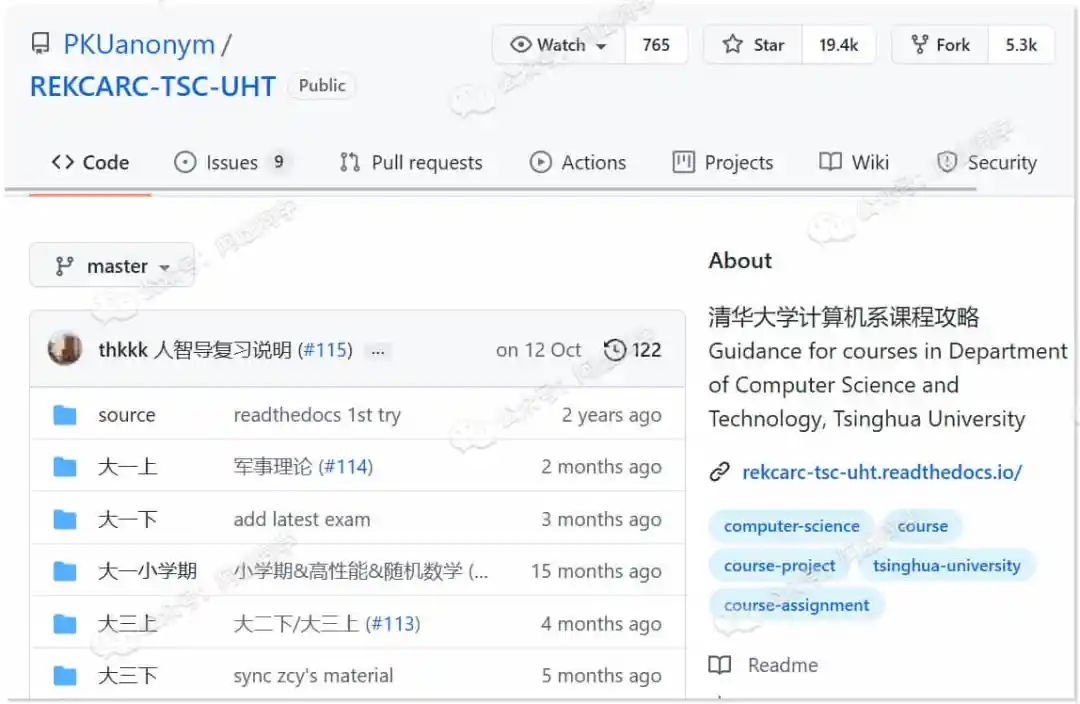This screenshot has width=1080, height=704.
Task: Open the 大三上 folder
Action: pos(127,623)
